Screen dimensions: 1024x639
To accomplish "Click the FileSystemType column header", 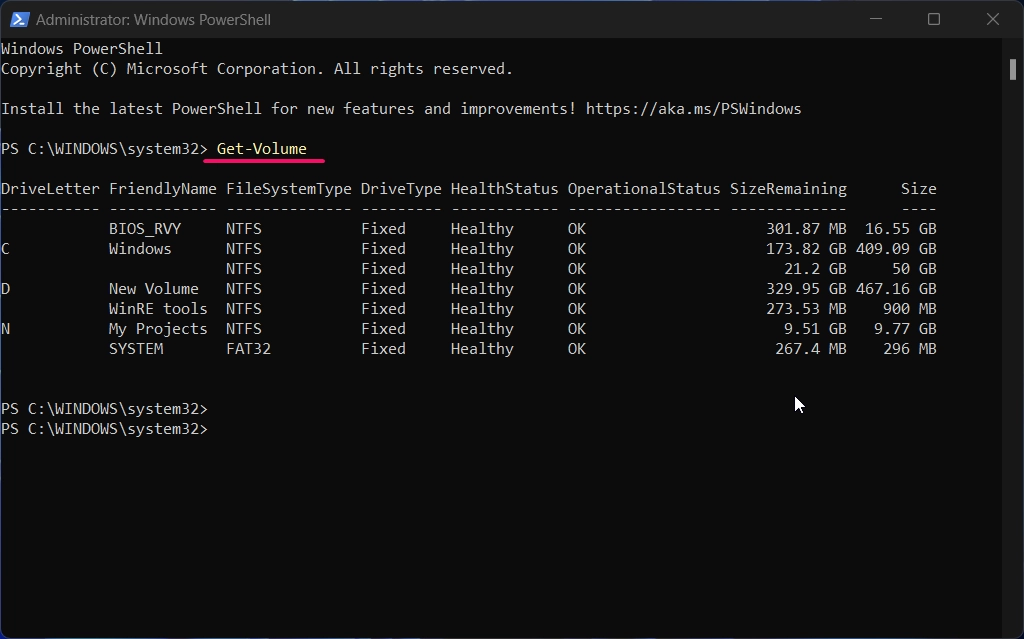I will pos(289,189).
